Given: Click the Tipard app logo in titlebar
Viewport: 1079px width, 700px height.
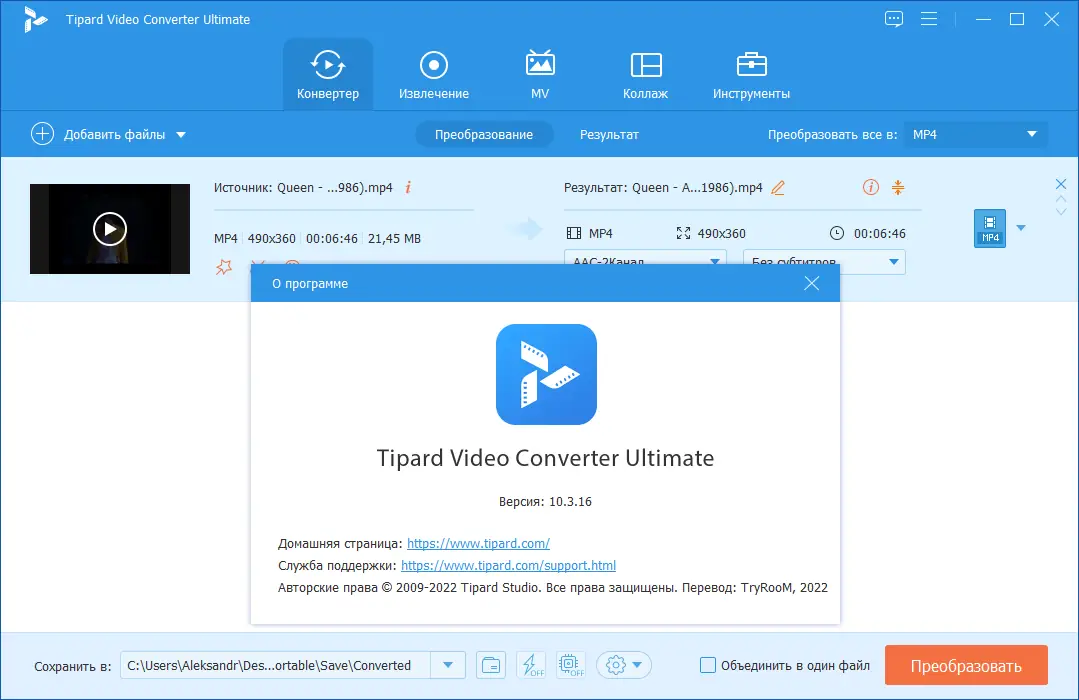Looking at the screenshot, I should (34, 19).
